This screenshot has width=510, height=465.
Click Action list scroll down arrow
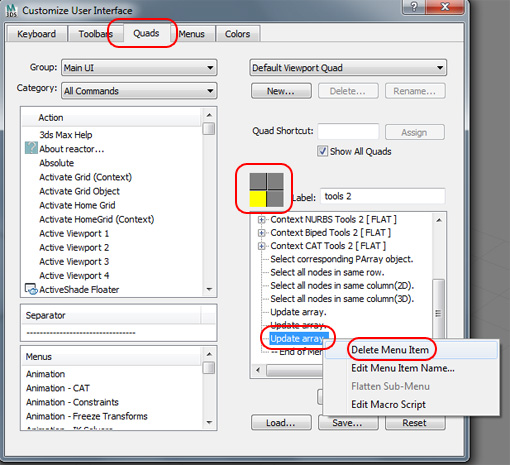pos(209,289)
